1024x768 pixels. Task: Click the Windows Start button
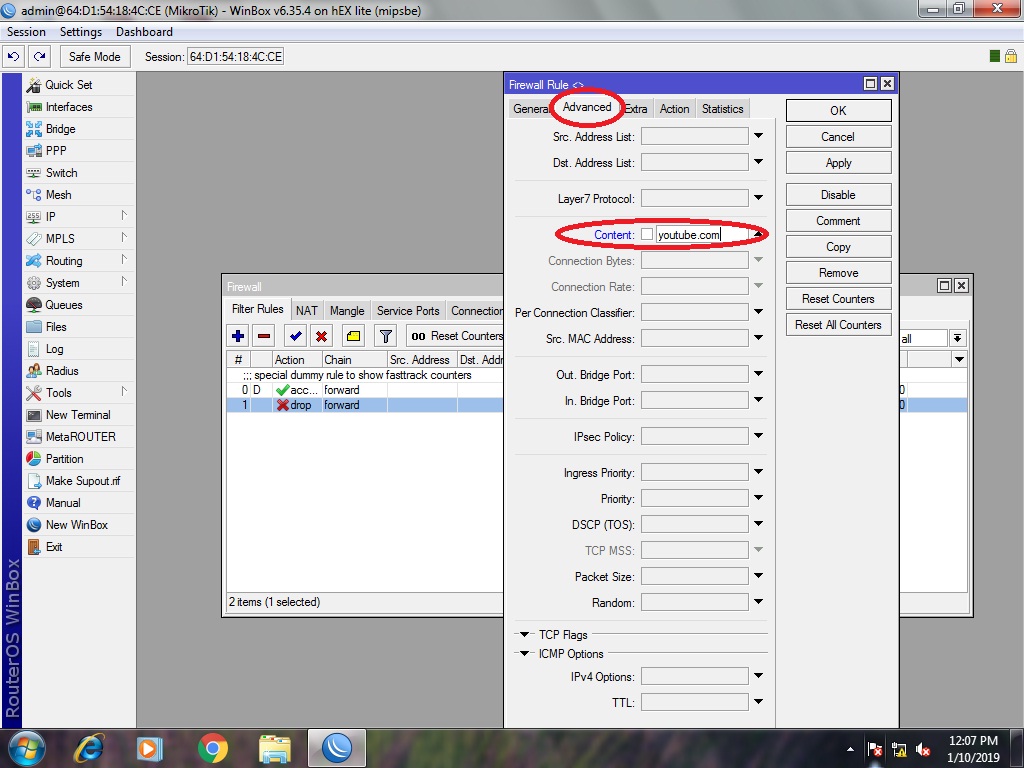pyautogui.click(x=26, y=748)
